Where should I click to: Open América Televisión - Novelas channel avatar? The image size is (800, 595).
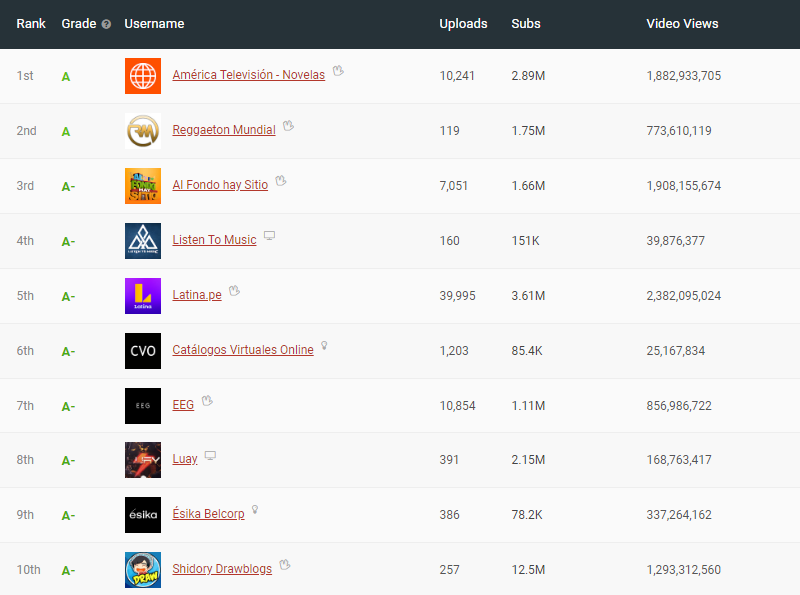(x=143, y=76)
